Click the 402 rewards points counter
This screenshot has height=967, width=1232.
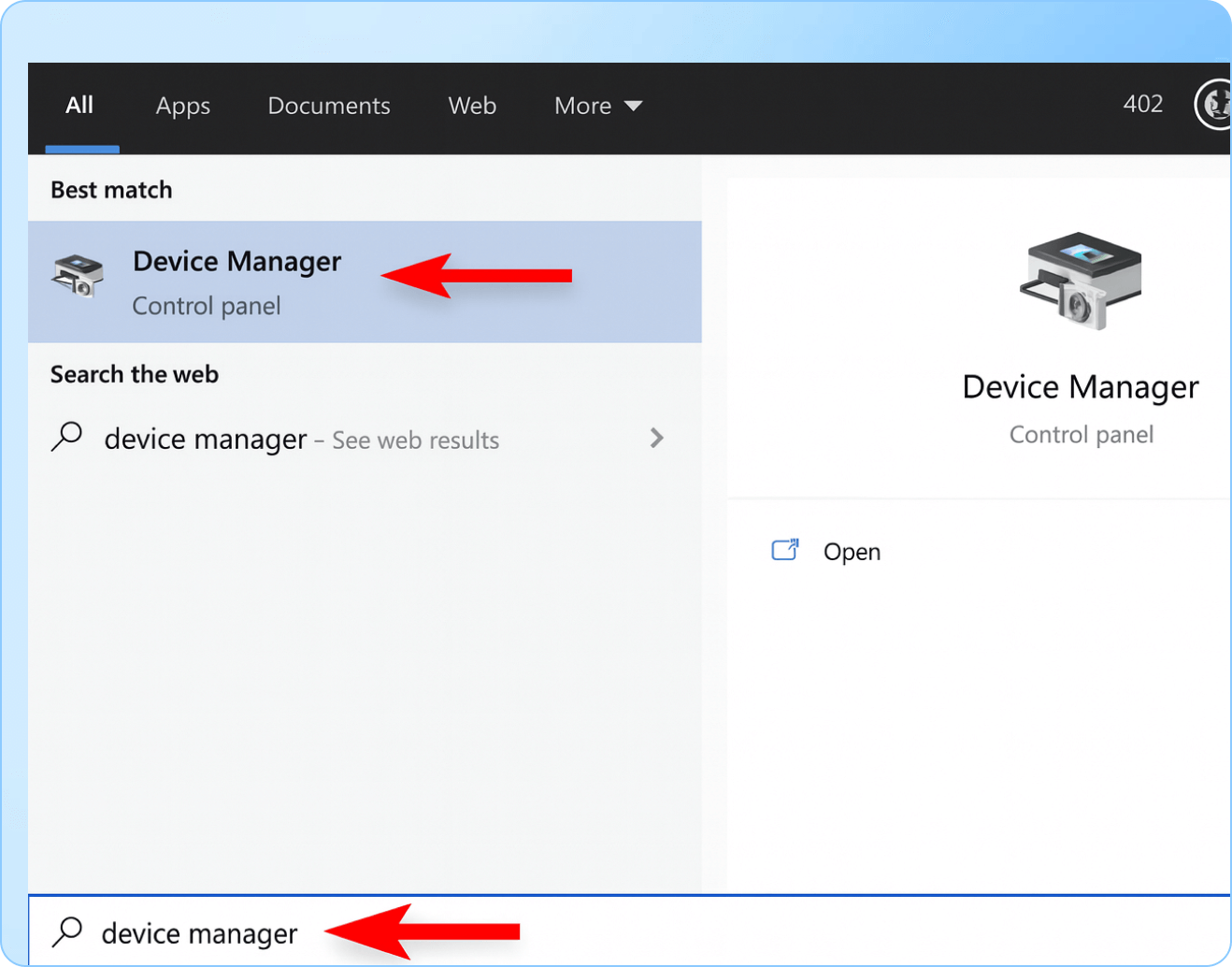coord(1142,104)
